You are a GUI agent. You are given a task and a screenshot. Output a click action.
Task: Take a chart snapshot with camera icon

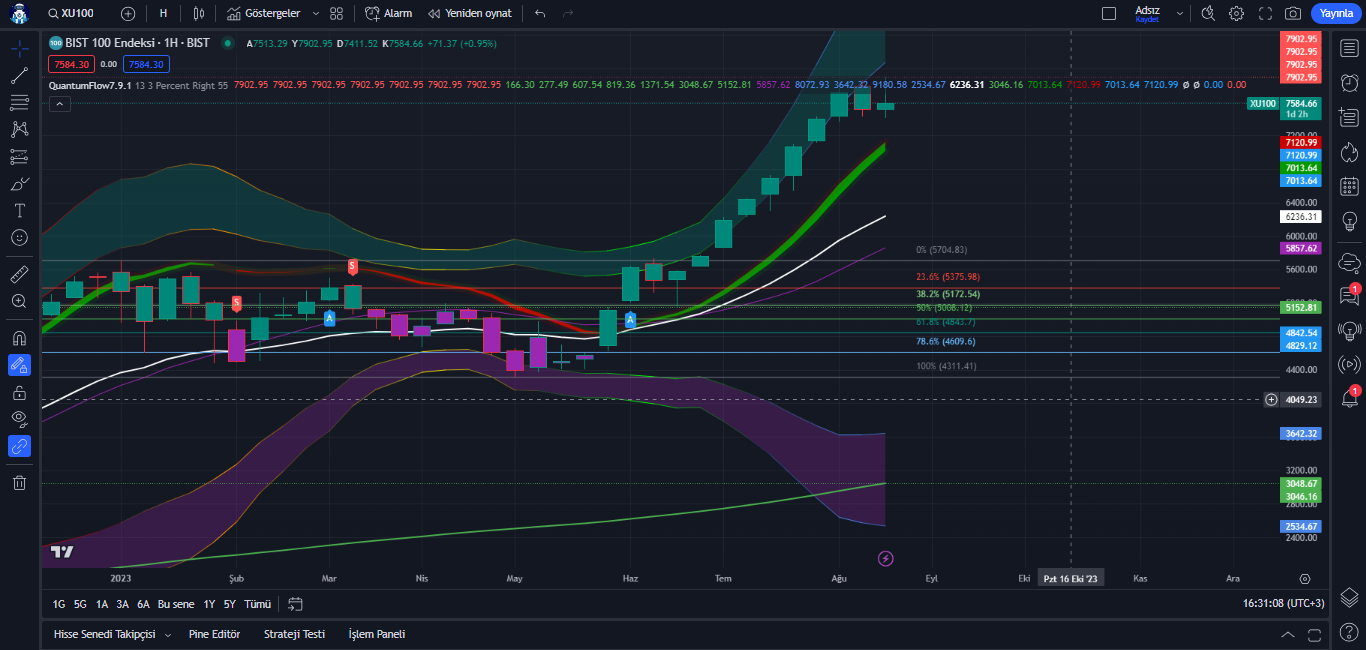1293,13
